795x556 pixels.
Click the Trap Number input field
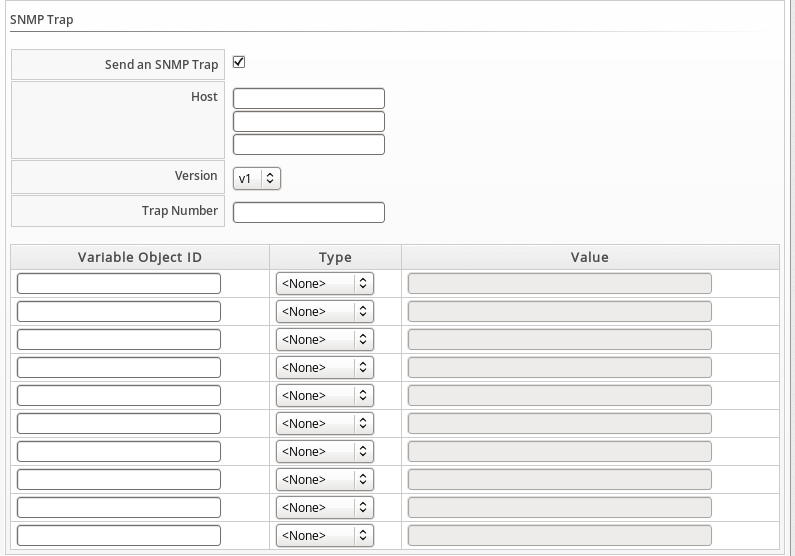308,212
